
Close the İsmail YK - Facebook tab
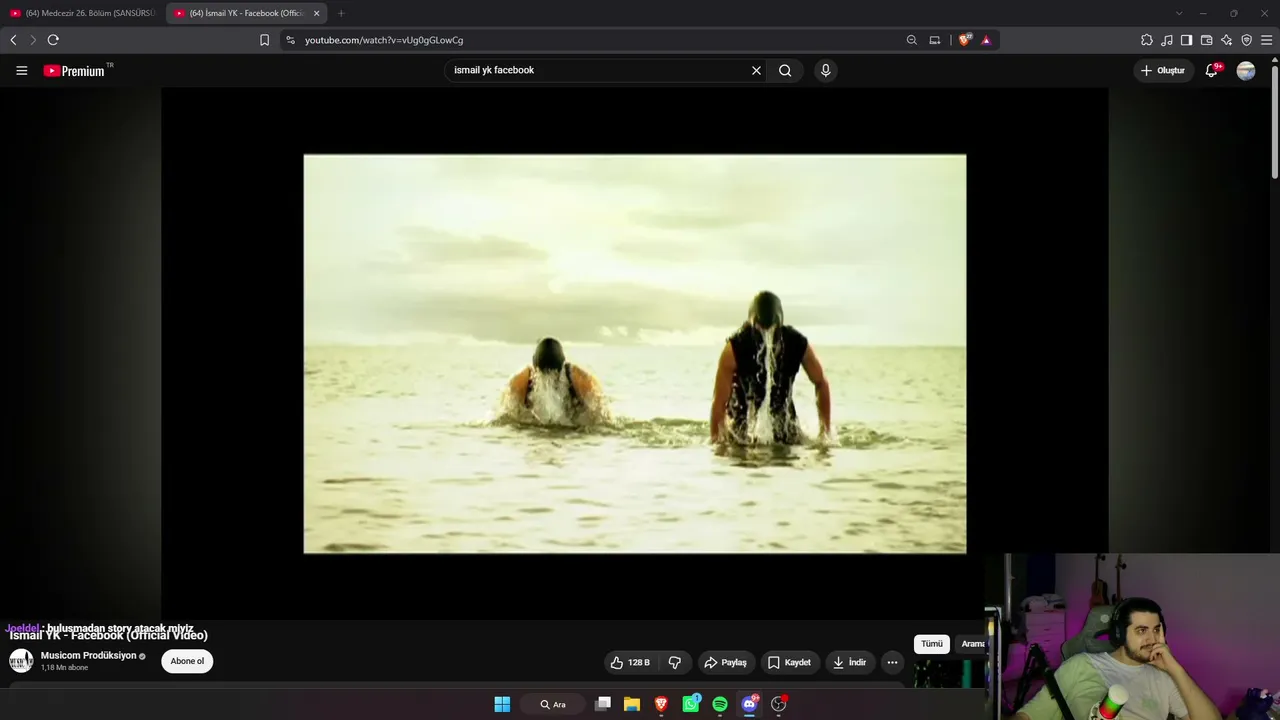(317, 13)
